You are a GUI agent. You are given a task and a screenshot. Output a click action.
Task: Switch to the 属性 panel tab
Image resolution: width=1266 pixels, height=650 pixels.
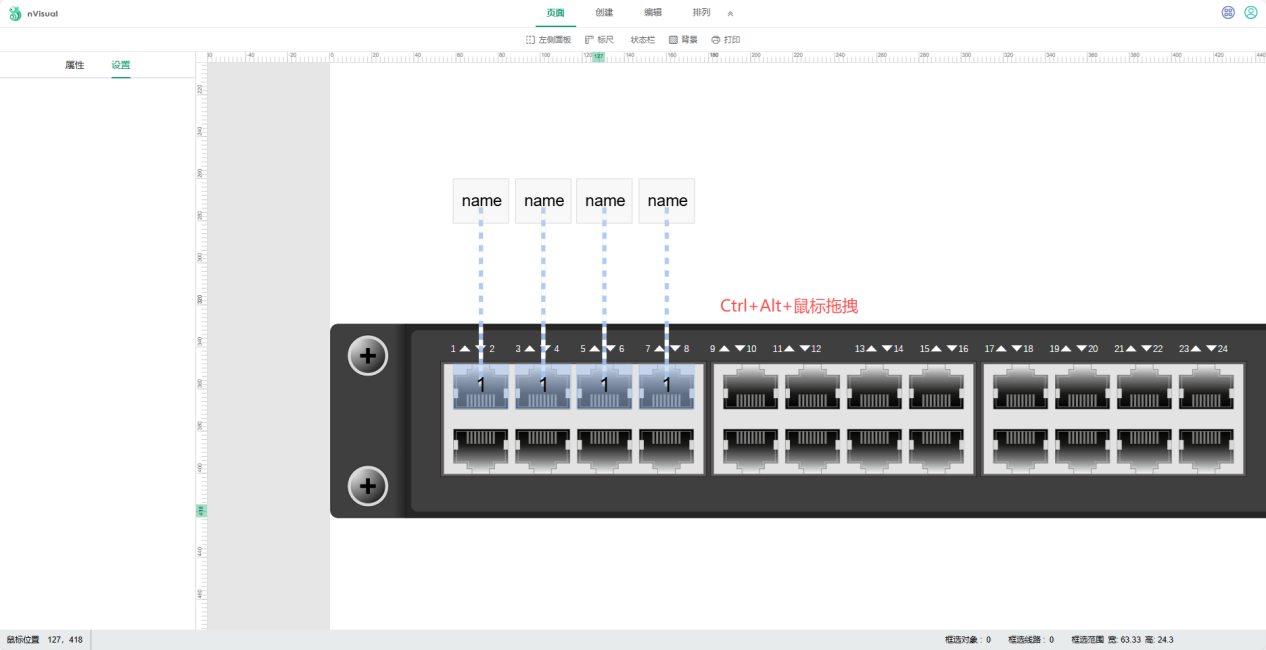coord(75,65)
